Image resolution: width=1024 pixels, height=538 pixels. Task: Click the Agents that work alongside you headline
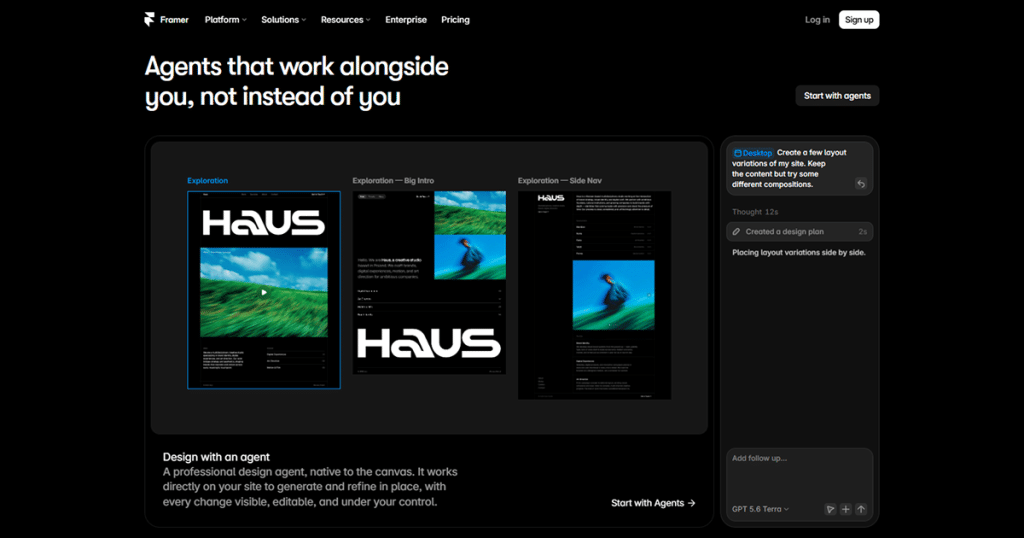pyautogui.click(x=296, y=82)
